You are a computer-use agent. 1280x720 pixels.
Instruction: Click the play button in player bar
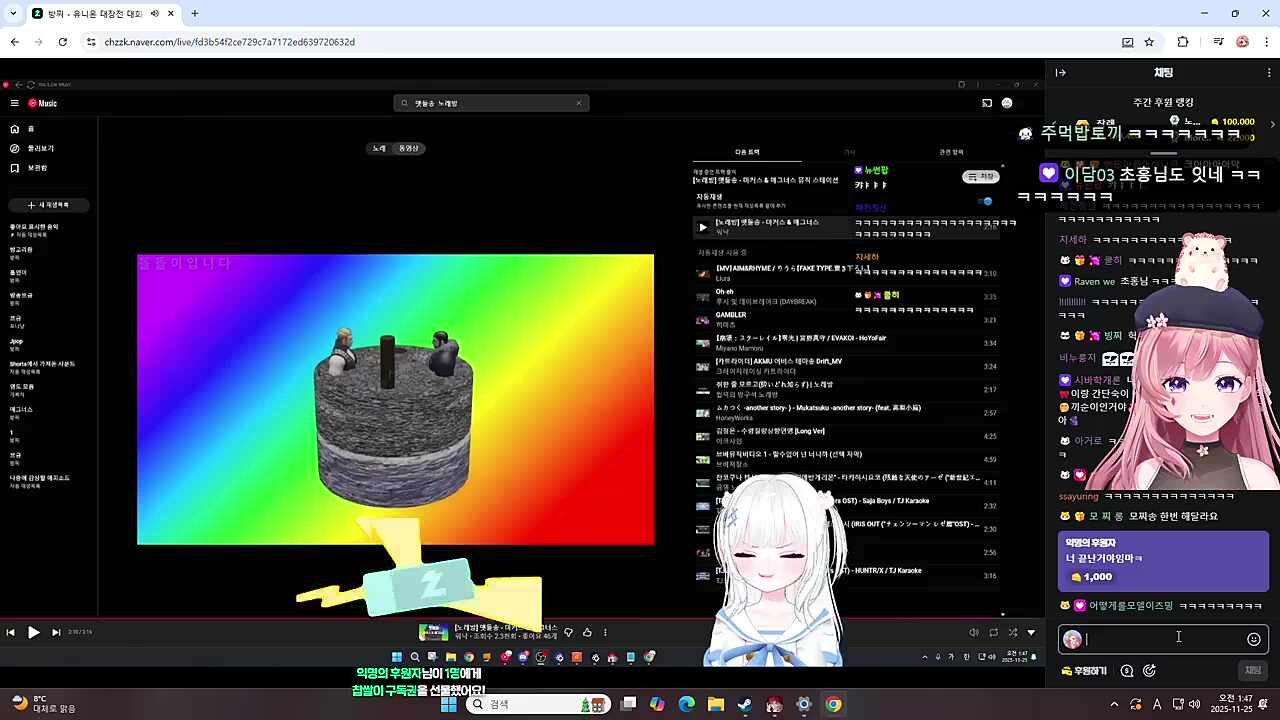click(33, 632)
